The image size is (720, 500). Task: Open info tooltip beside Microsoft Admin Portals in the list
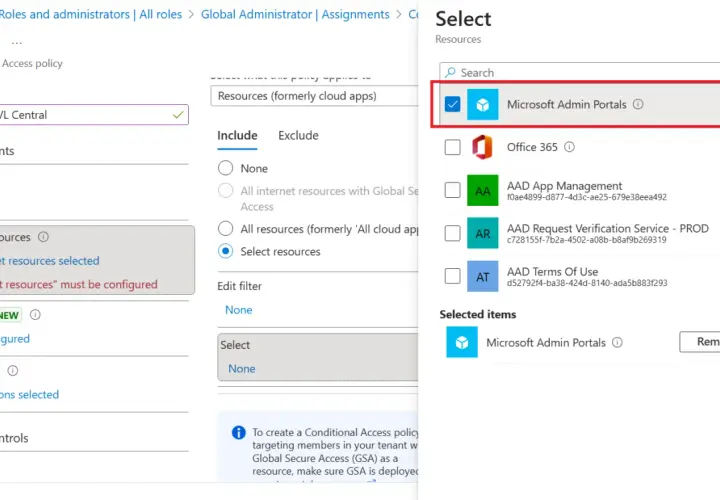[638, 104]
